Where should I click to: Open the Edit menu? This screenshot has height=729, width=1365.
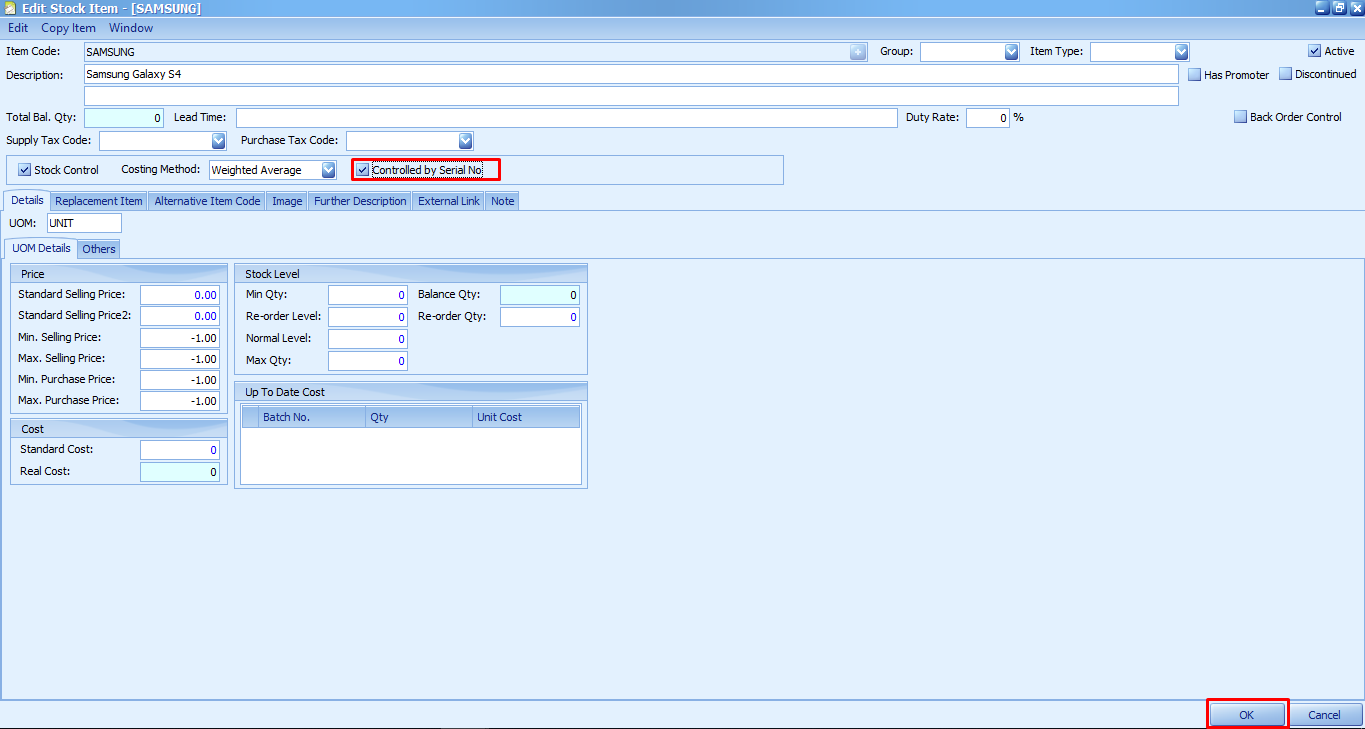tap(18, 28)
